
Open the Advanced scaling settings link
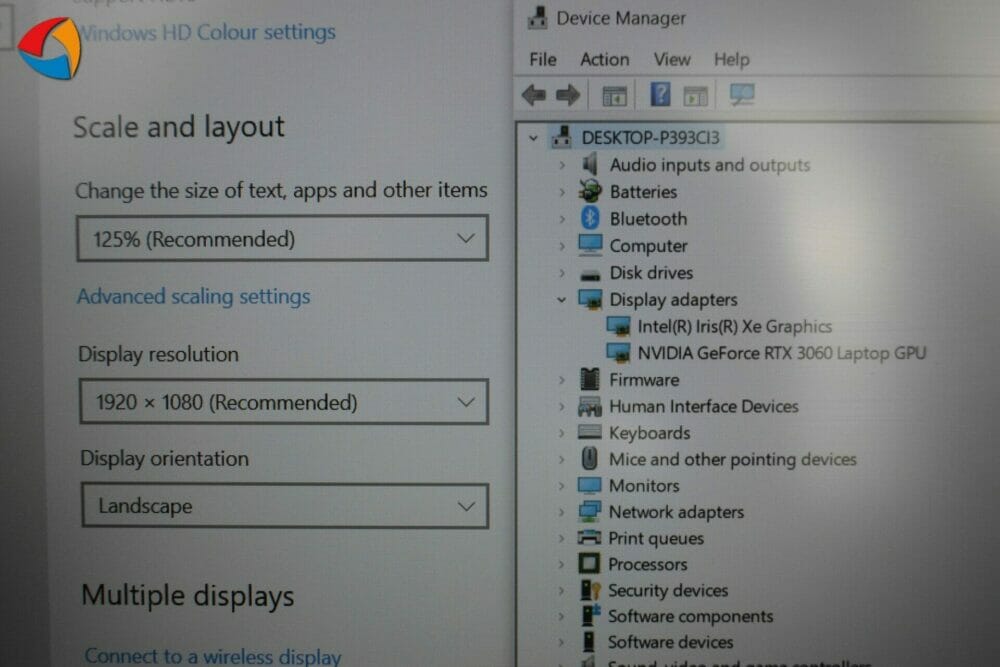coord(193,297)
